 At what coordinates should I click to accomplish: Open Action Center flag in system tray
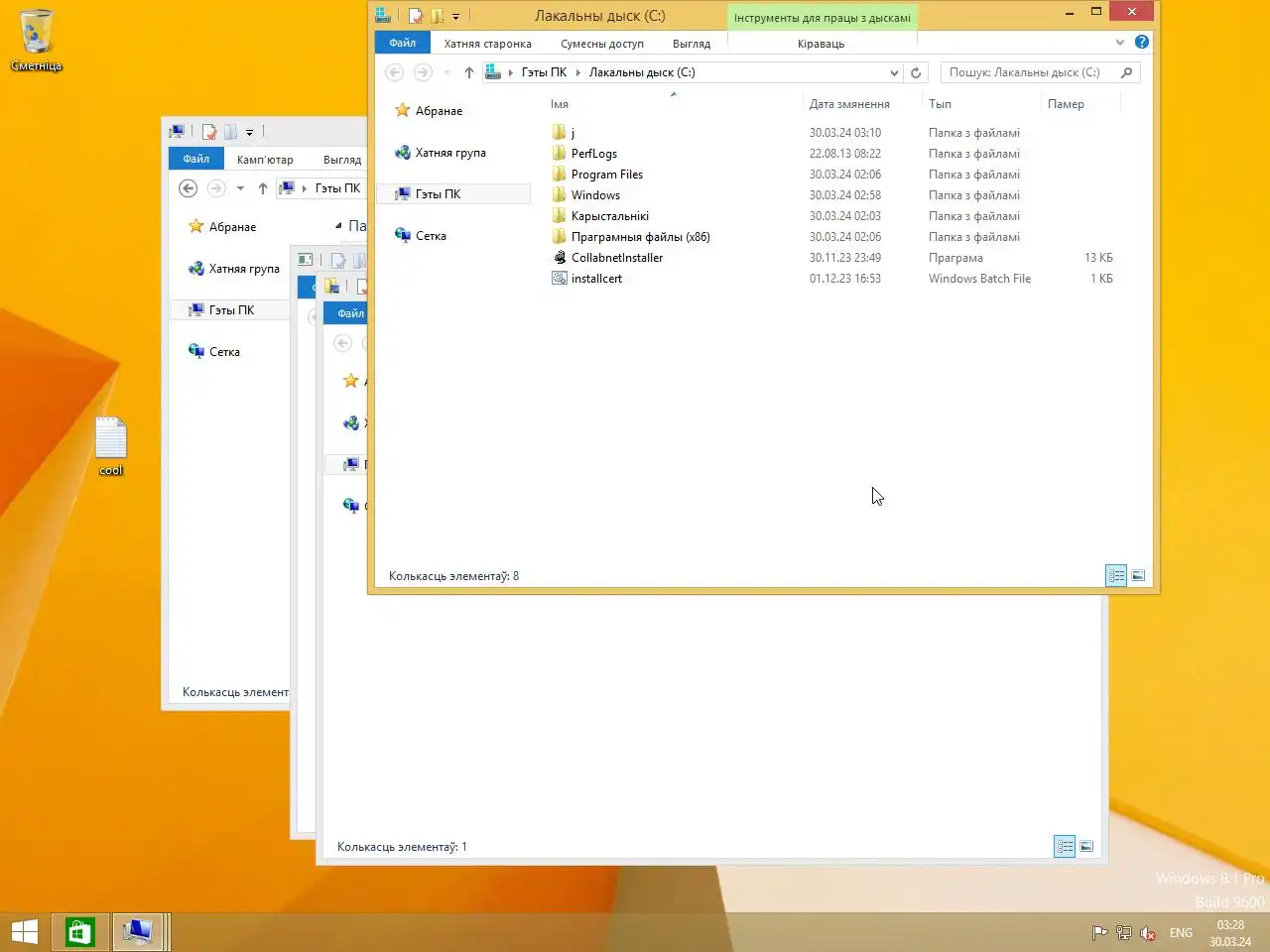[x=1099, y=932]
